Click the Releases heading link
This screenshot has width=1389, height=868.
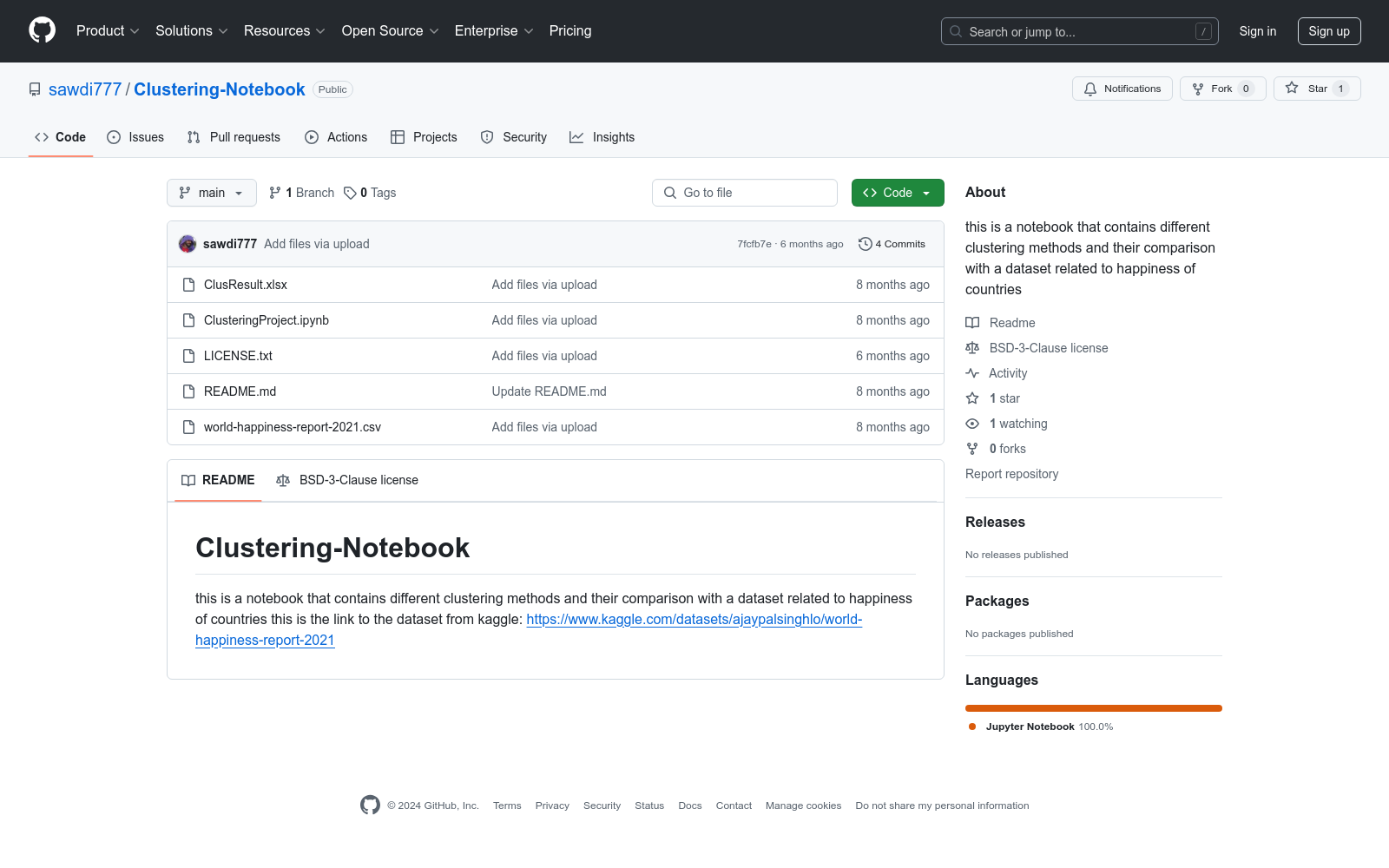click(x=995, y=522)
